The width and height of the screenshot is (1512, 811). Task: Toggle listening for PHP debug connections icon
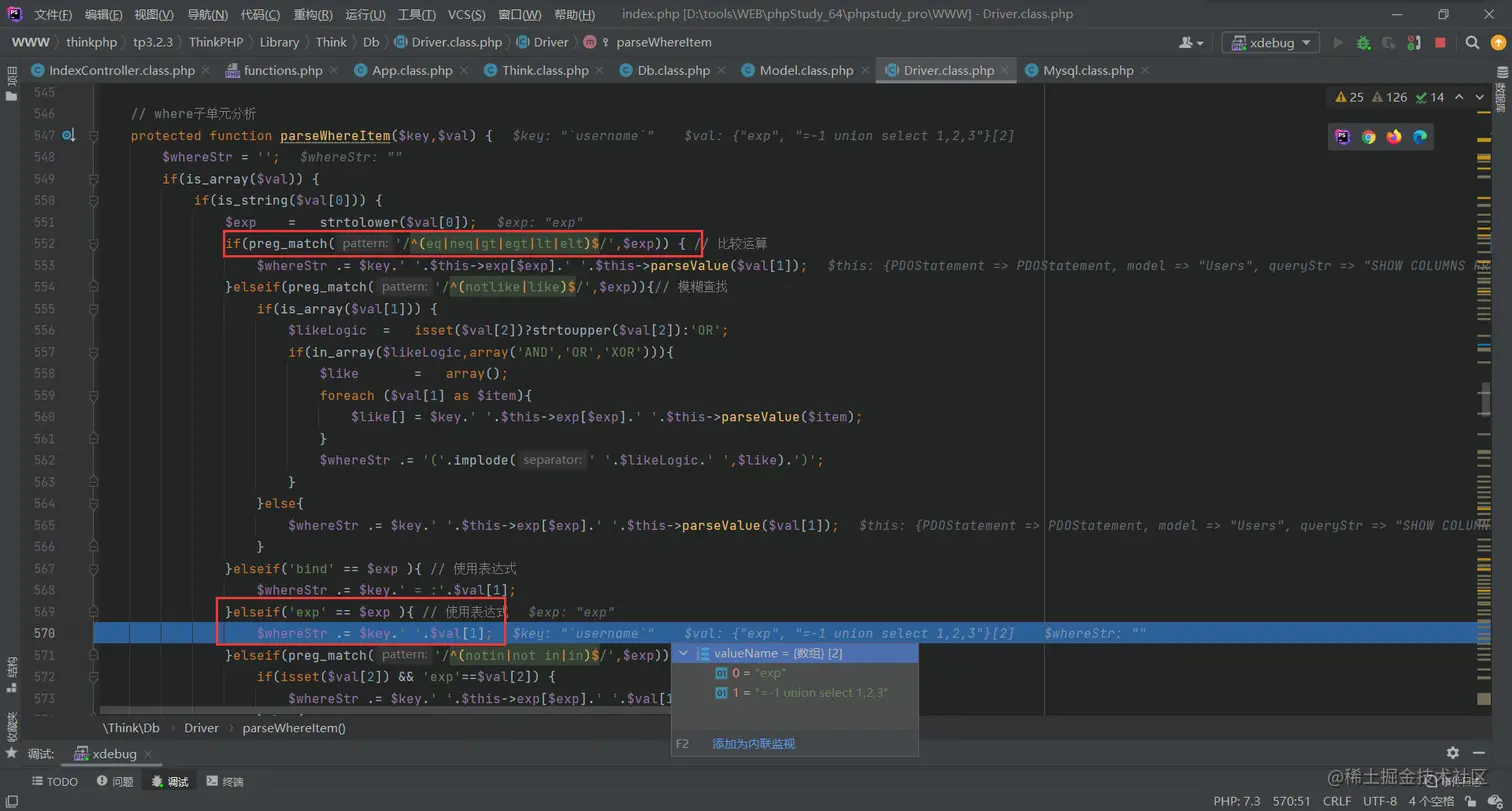[x=1415, y=43]
